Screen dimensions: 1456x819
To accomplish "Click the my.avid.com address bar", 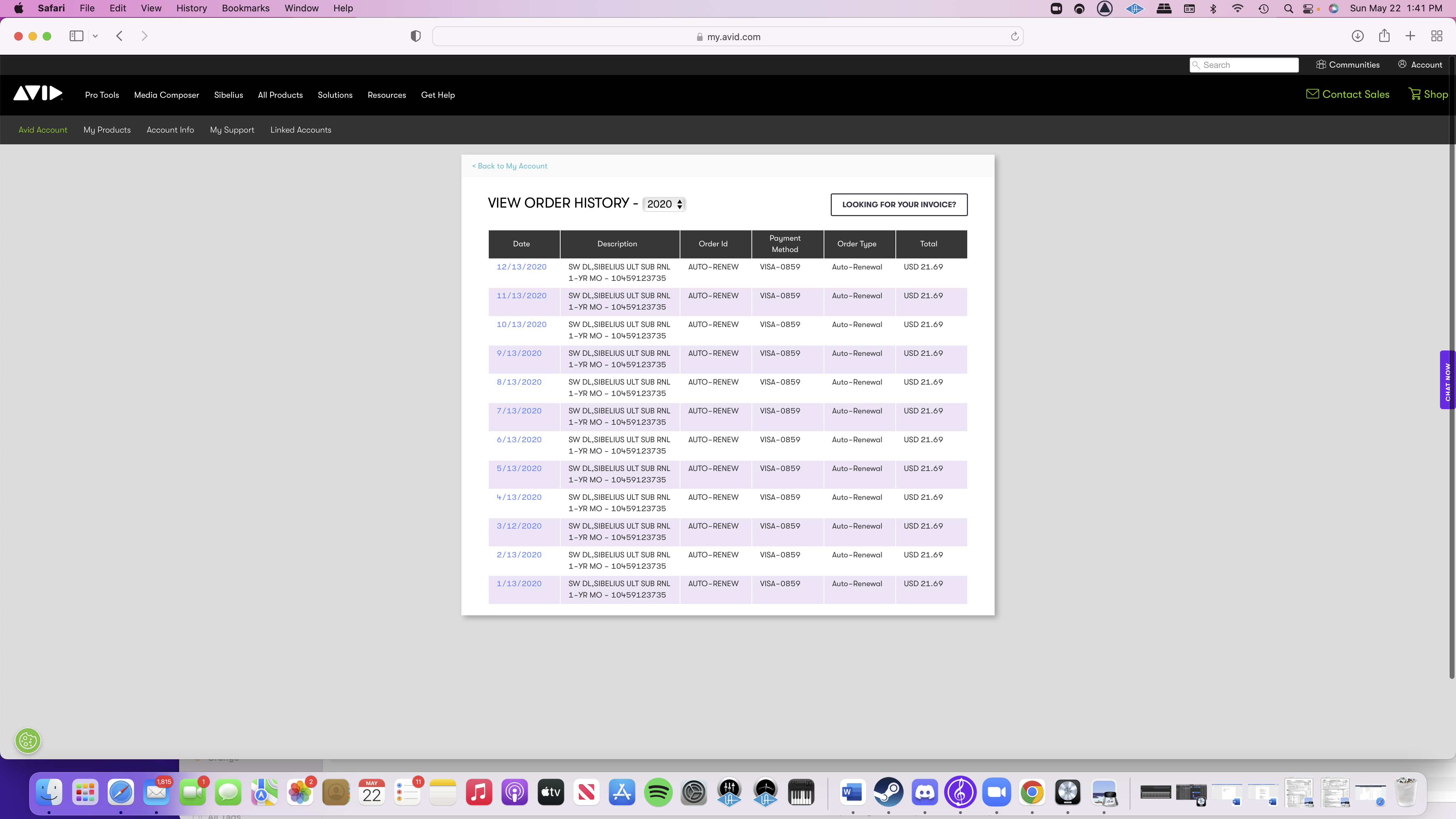I will click(728, 37).
